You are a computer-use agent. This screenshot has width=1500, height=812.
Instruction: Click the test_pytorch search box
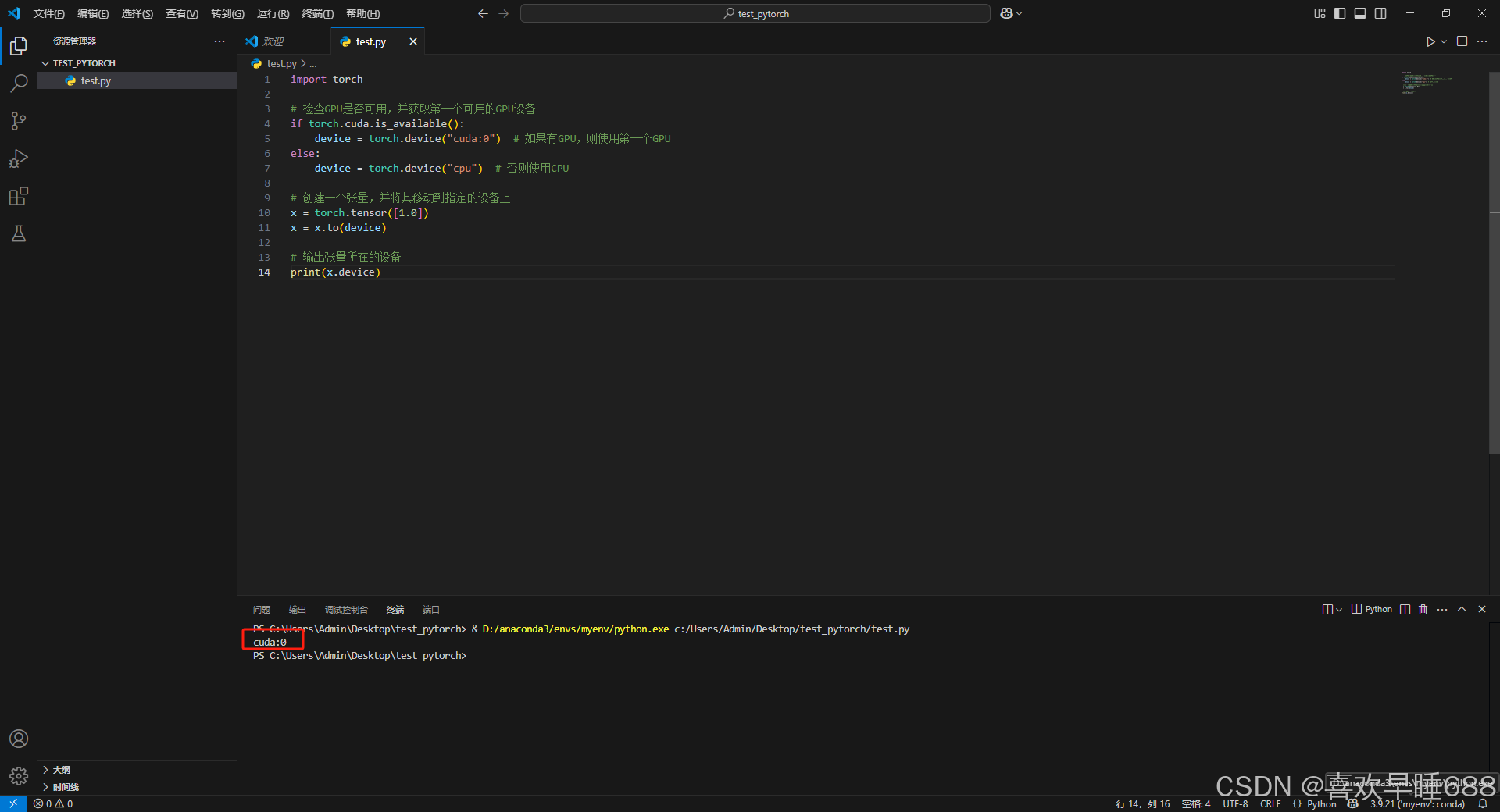(x=754, y=13)
